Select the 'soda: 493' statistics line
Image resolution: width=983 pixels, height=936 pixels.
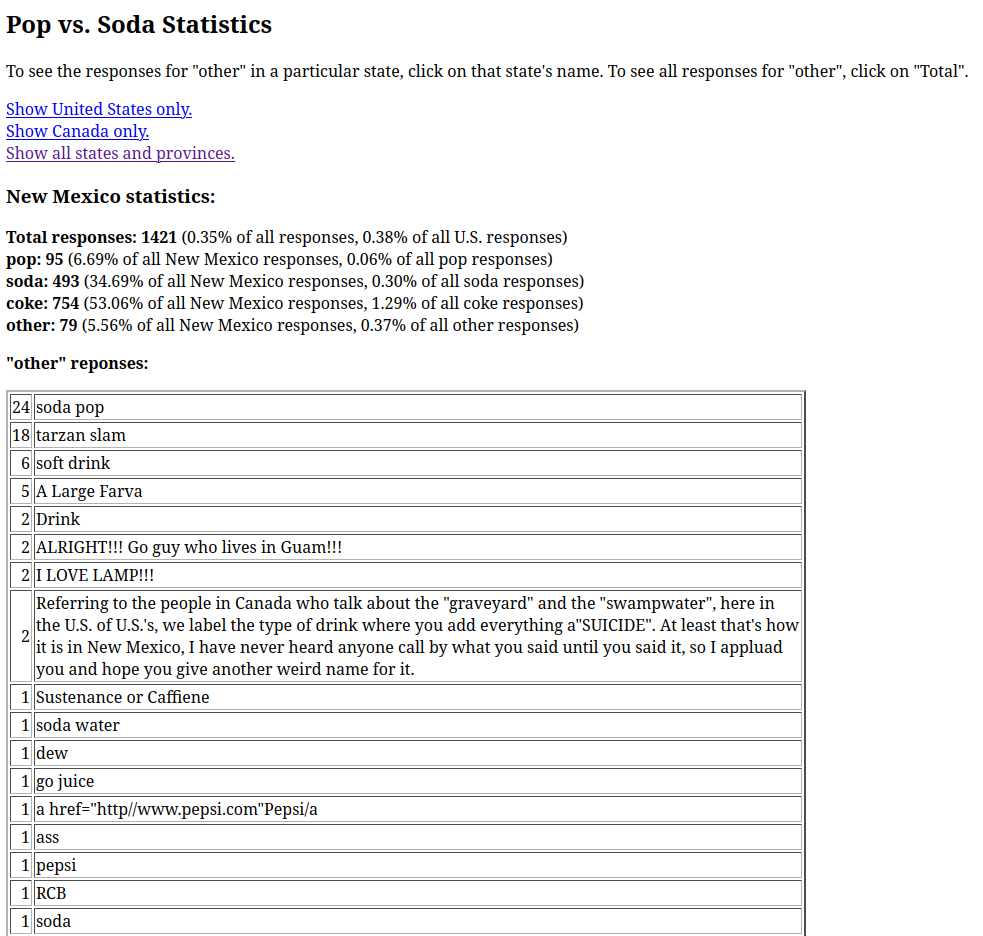click(295, 281)
